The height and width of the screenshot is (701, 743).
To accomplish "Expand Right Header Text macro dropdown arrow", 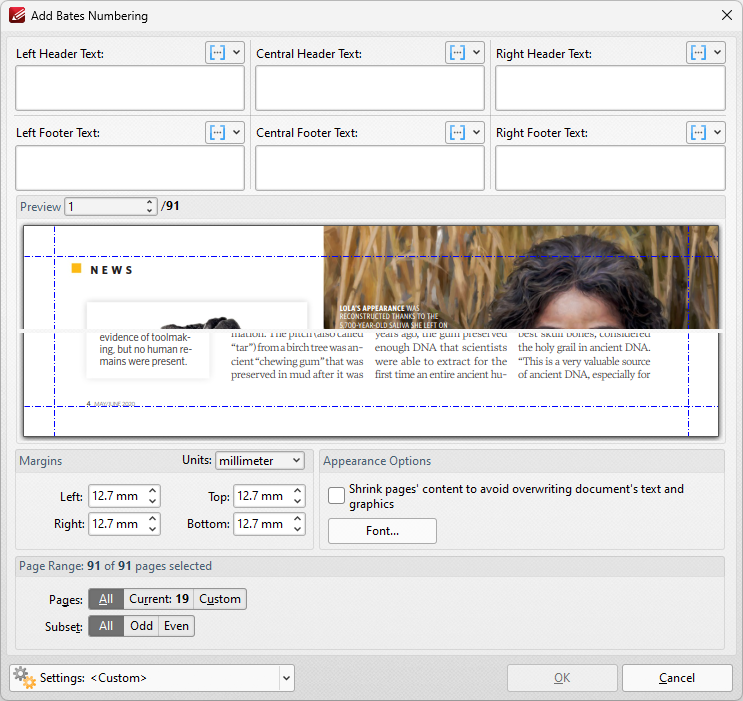I will coord(717,53).
